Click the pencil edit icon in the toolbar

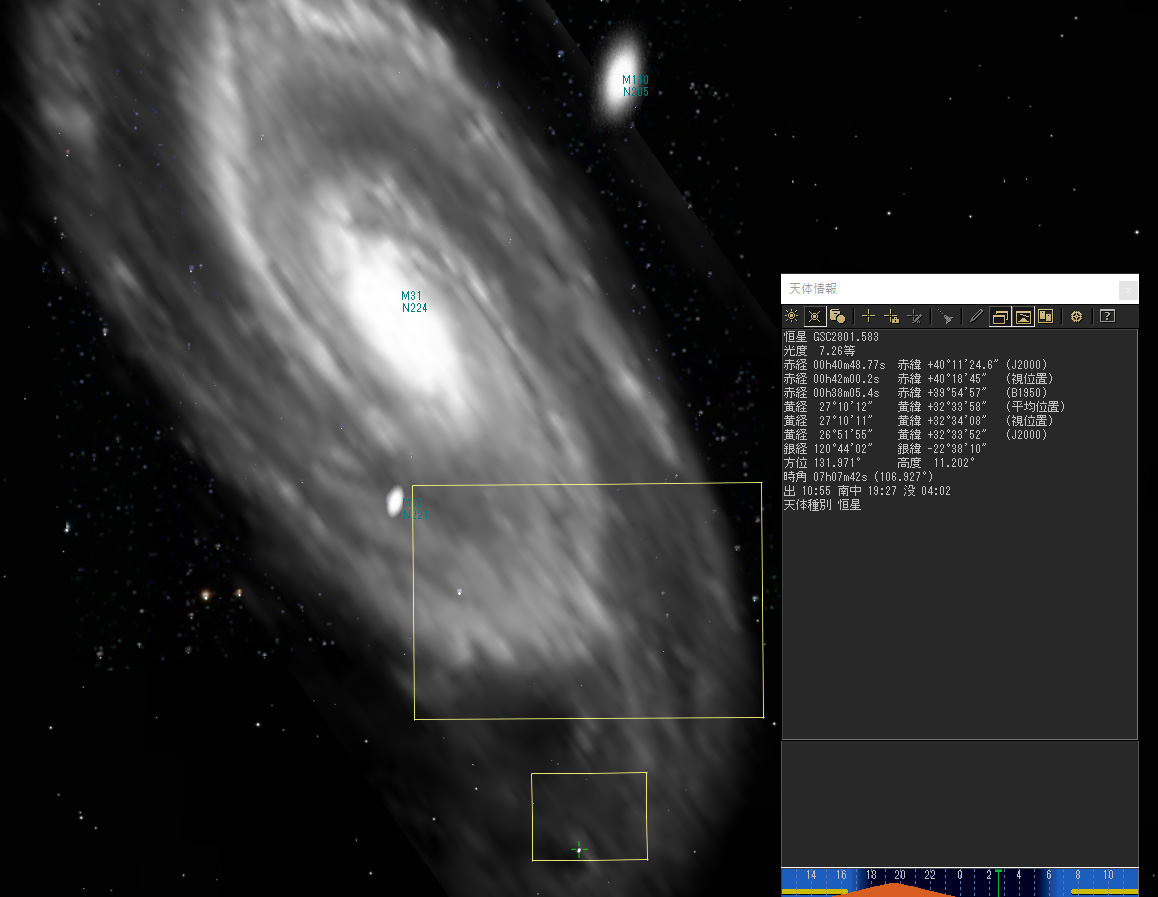(976, 317)
